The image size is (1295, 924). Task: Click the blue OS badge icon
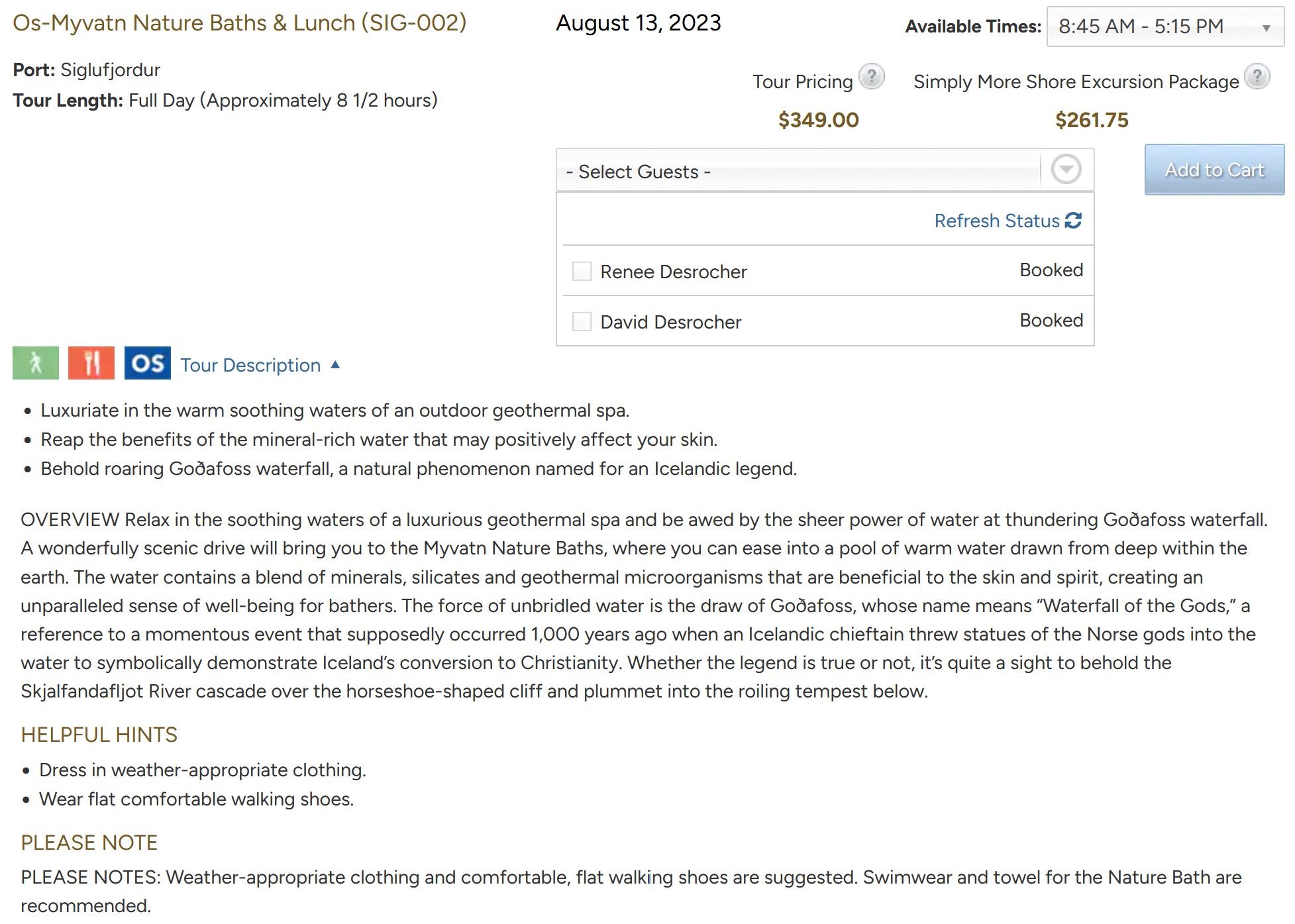coord(147,363)
